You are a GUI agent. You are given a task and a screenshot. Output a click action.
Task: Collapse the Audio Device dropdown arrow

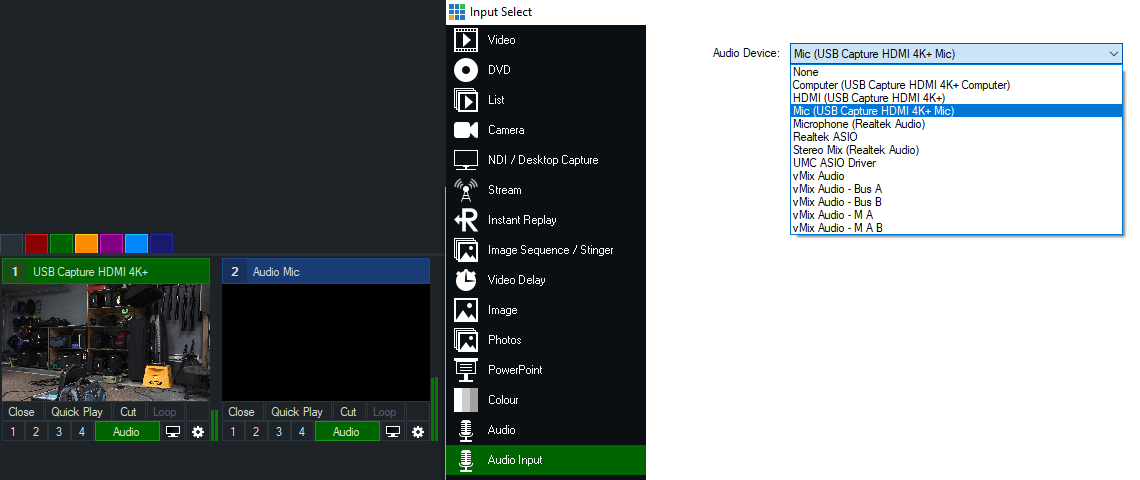point(1114,54)
